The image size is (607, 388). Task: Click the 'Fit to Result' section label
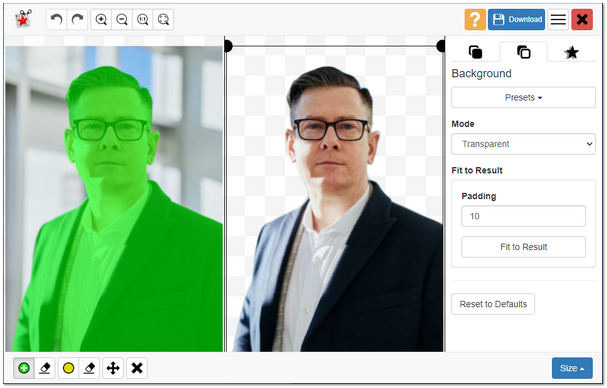tap(477, 170)
